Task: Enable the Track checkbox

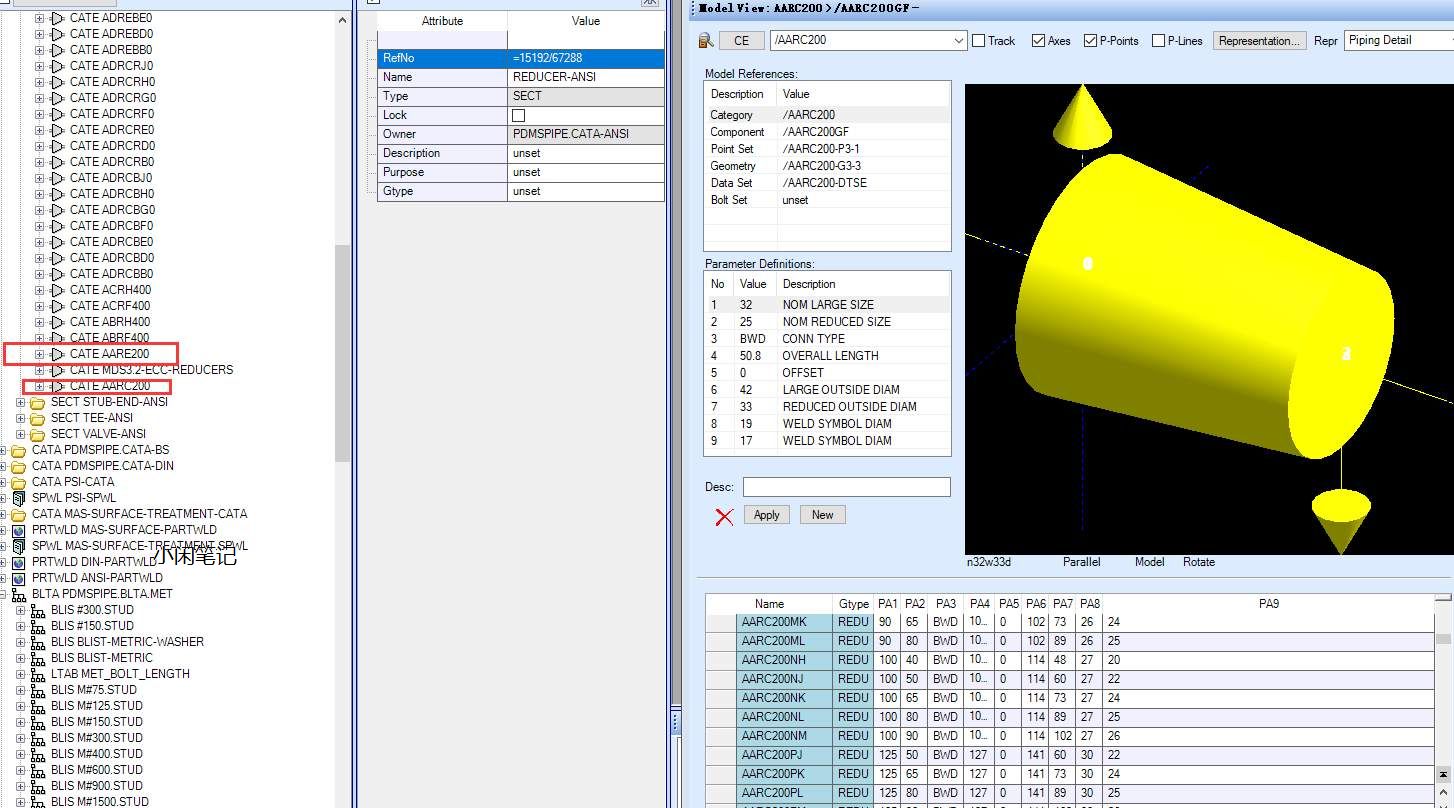Action: [x=979, y=41]
